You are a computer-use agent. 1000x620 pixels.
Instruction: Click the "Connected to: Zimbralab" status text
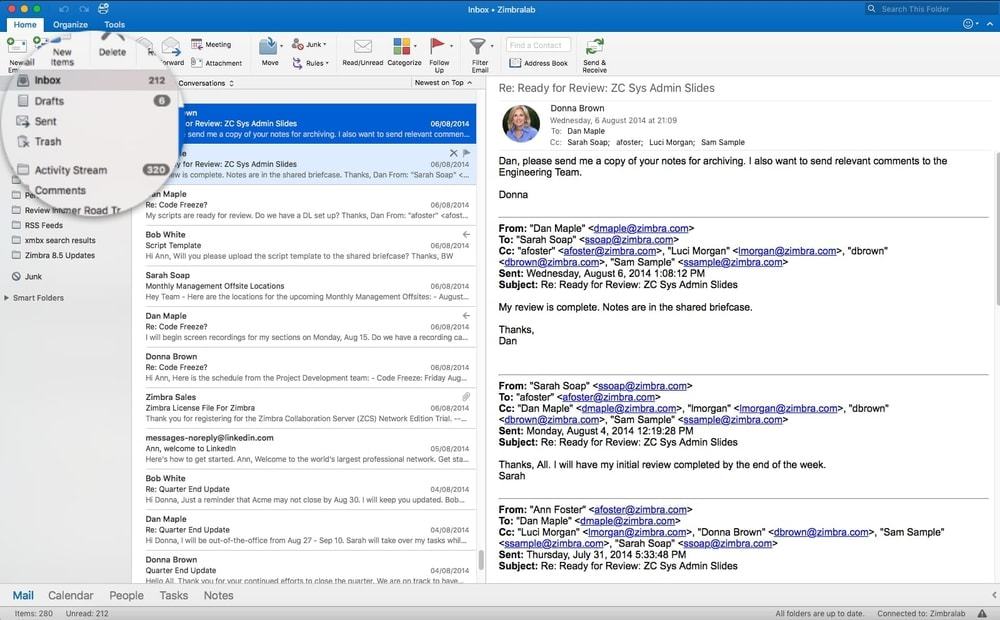pos(921,613)
